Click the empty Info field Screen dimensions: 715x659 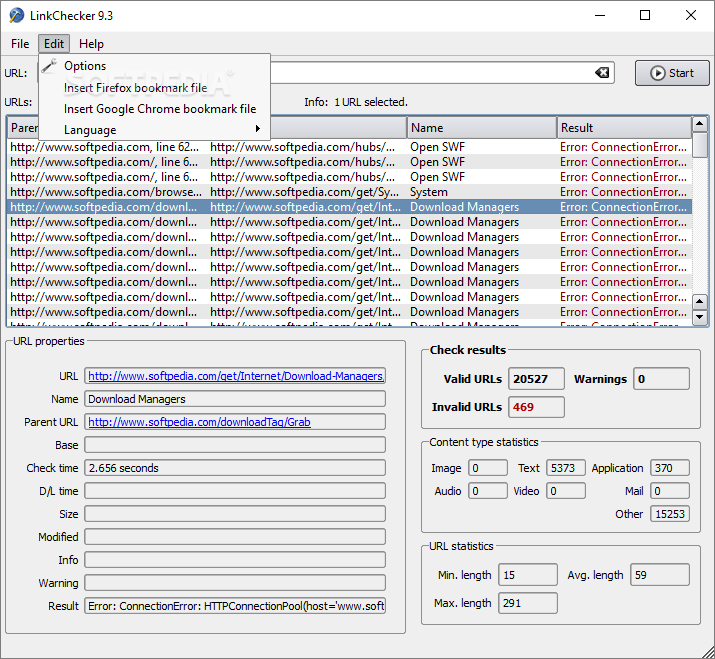235,560
